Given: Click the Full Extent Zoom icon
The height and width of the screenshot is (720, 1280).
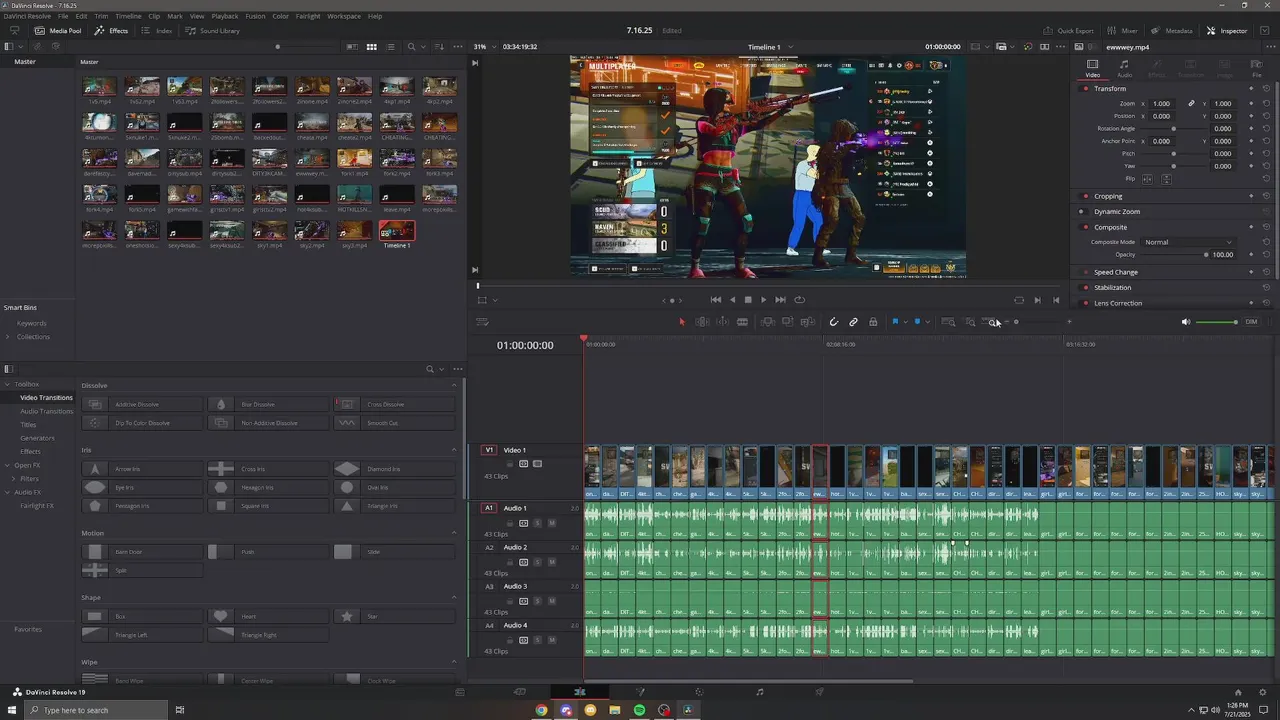Looking at the screenshot, I should click(949, 322).
